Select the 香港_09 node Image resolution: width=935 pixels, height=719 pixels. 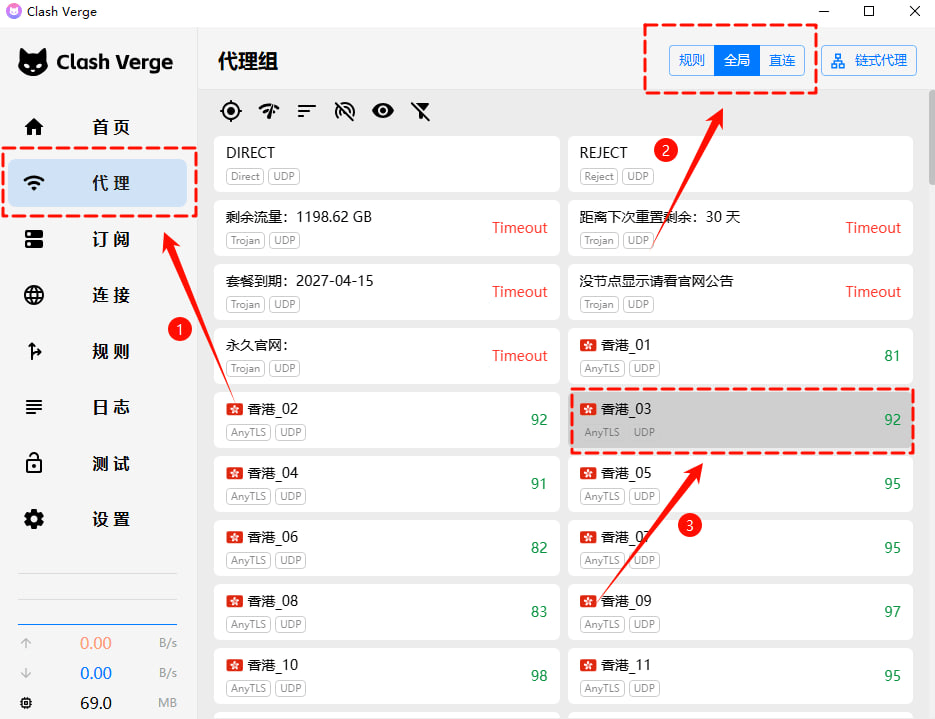[x=740, y=612]
